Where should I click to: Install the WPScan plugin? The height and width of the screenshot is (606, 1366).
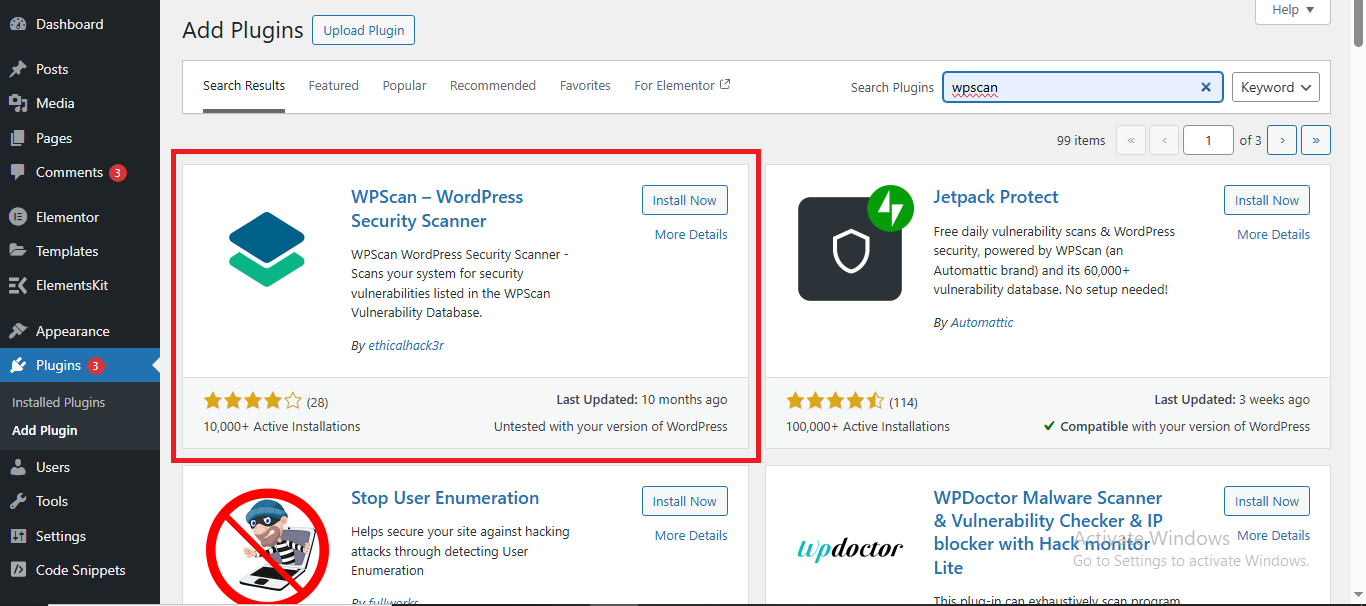[685, 200]
